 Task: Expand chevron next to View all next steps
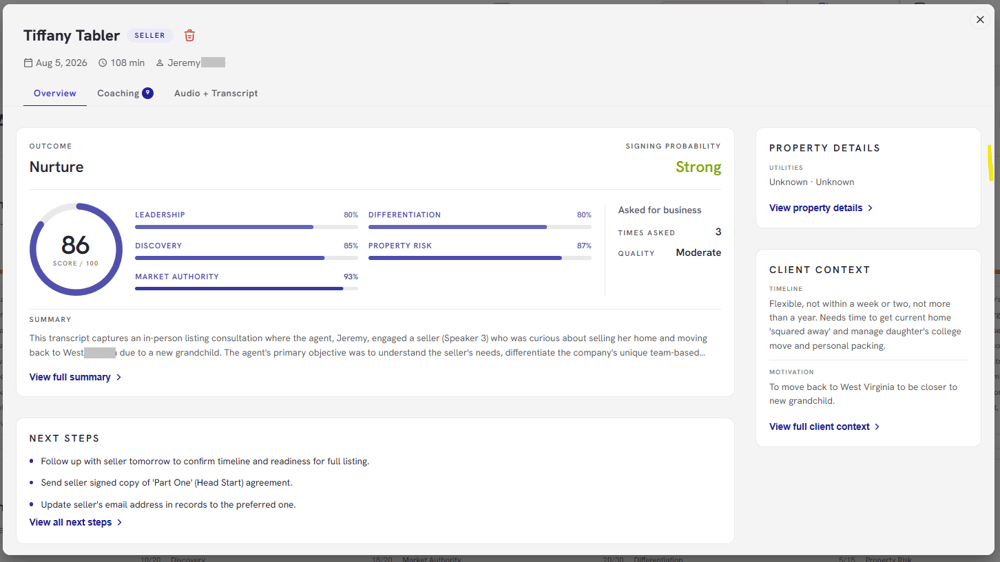[x=119, y=522]
